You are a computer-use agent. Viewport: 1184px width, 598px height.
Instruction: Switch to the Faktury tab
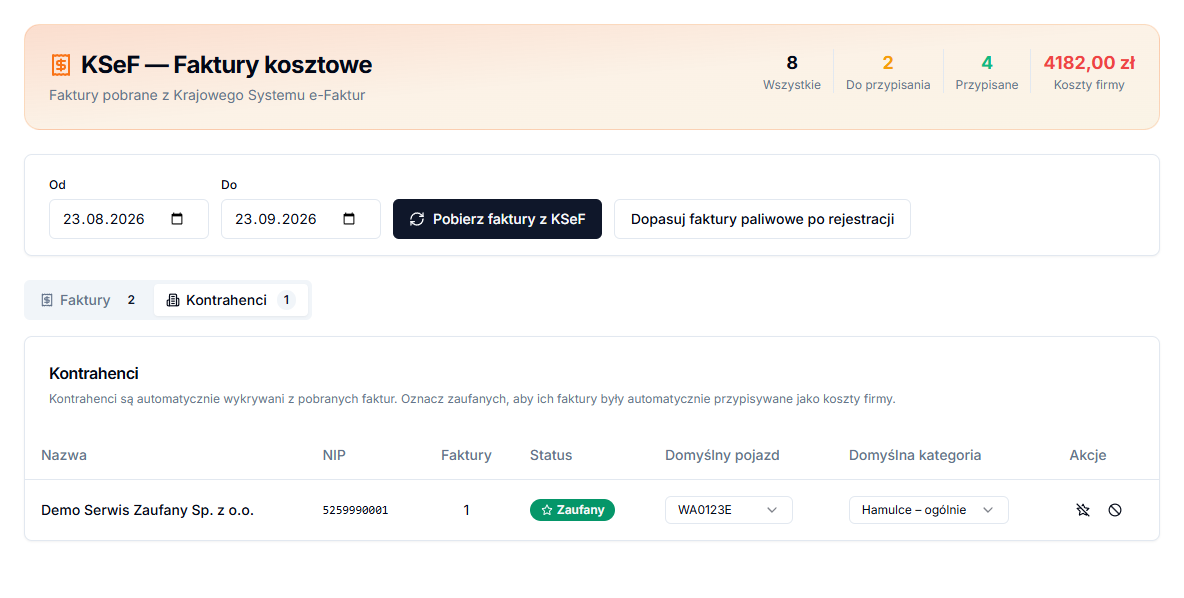coord(88,300)
